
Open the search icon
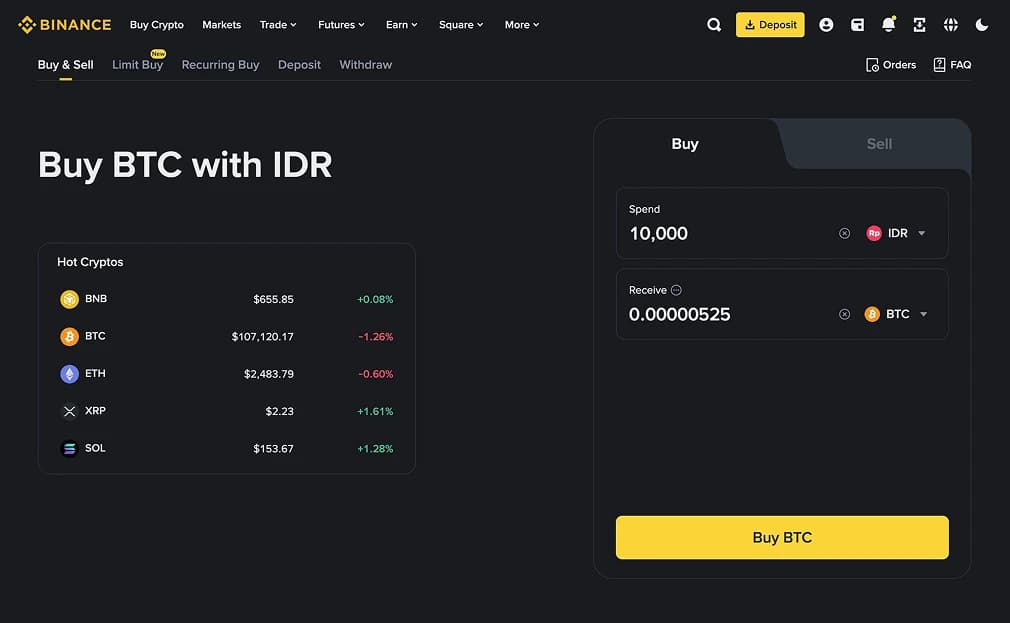[713, 24]
